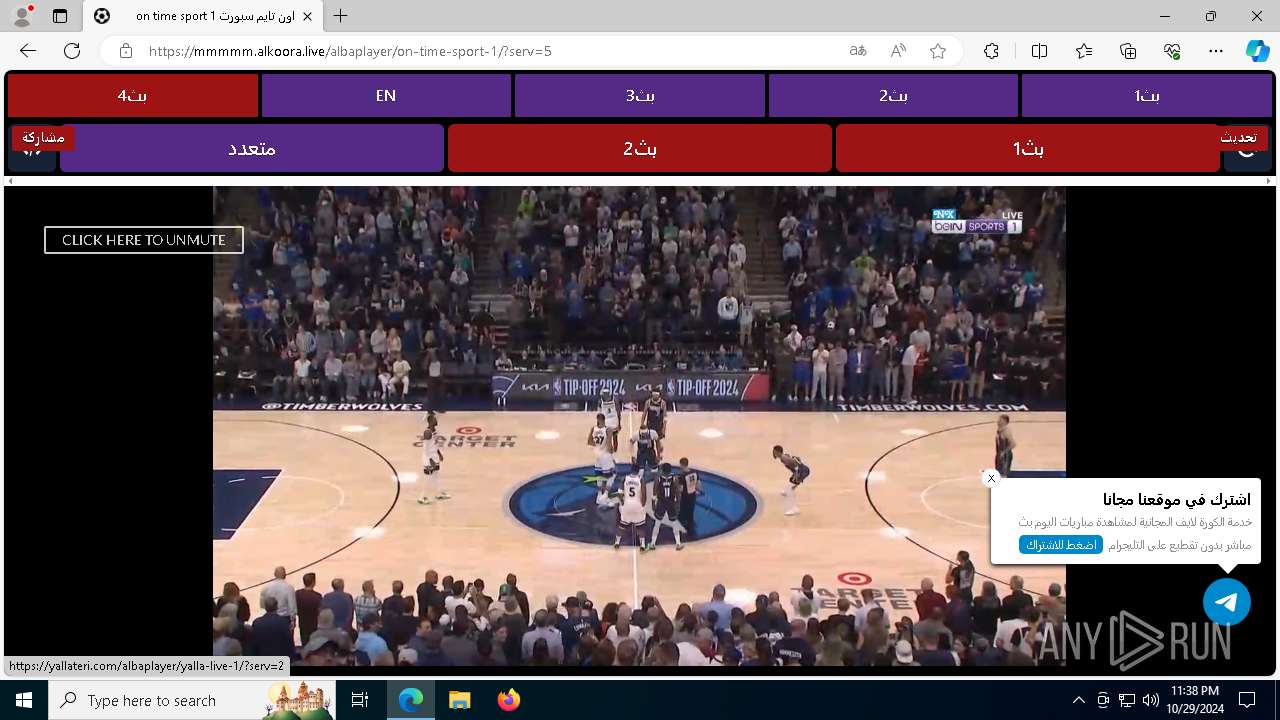The width and height of the screenshot is (1280, 720).
Task: Switch to the large red بث1 button
Action: [1028, 148]
